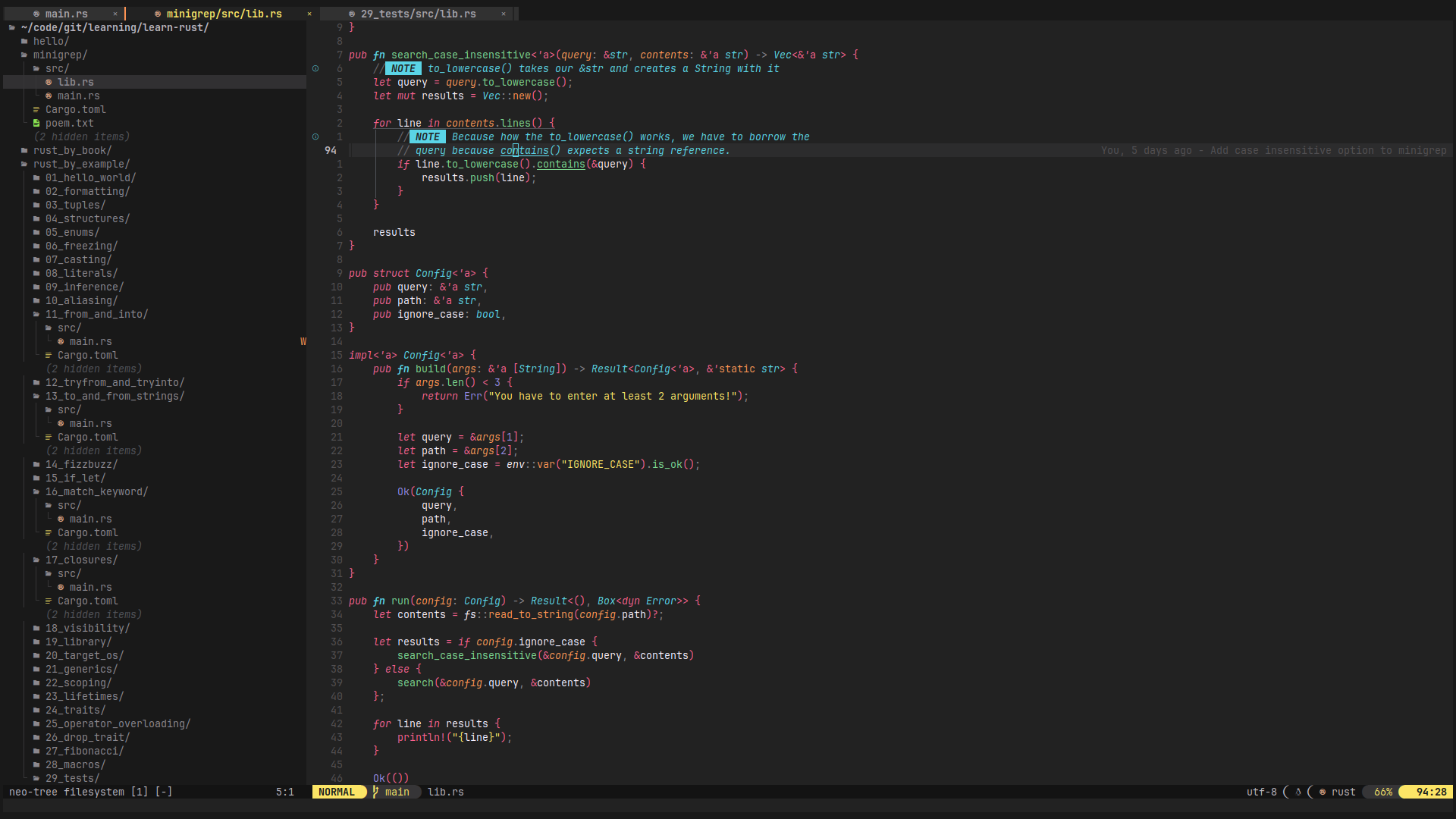Click the cyan NOTE tag before to_lowercase() takes
1456x819 pixels.
pyautogui.click(x=403, y=68)
